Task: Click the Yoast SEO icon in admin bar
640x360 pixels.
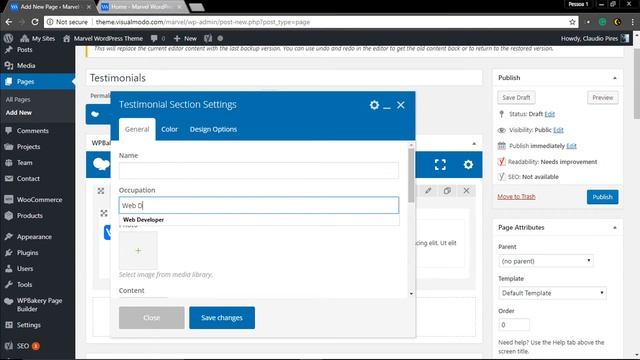Action: pyautogui.click(x=208, y=38)
